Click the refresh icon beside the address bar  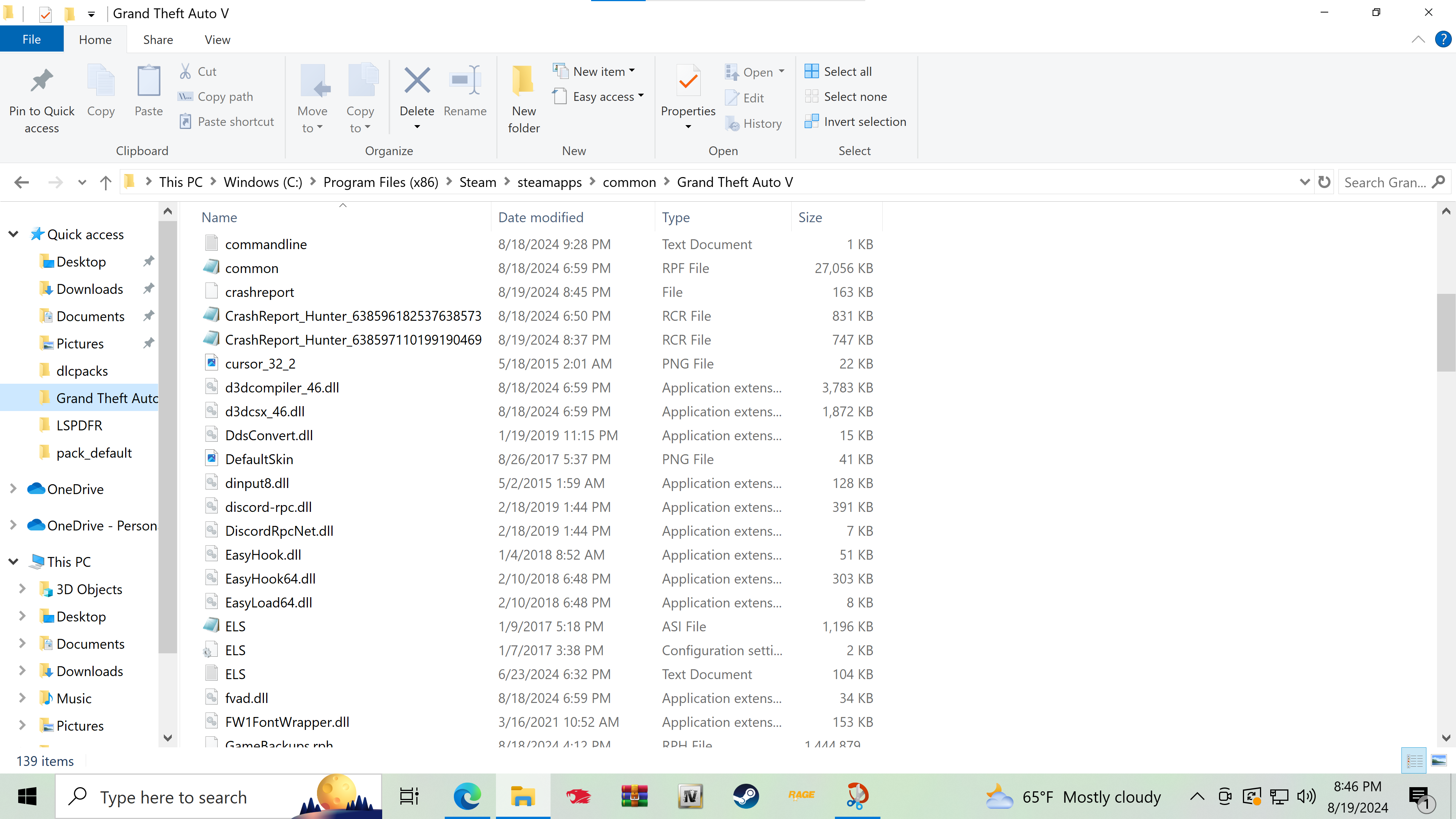pos(1324,182)
